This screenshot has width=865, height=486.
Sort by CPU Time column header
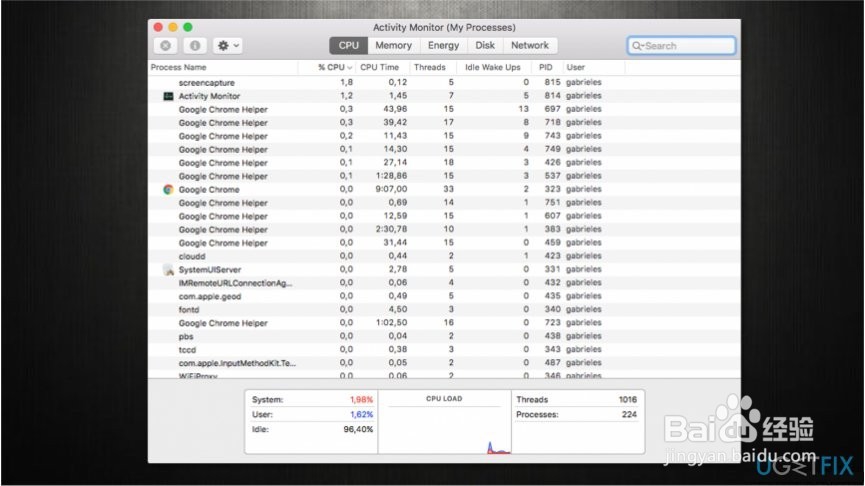tap(382, 67)
